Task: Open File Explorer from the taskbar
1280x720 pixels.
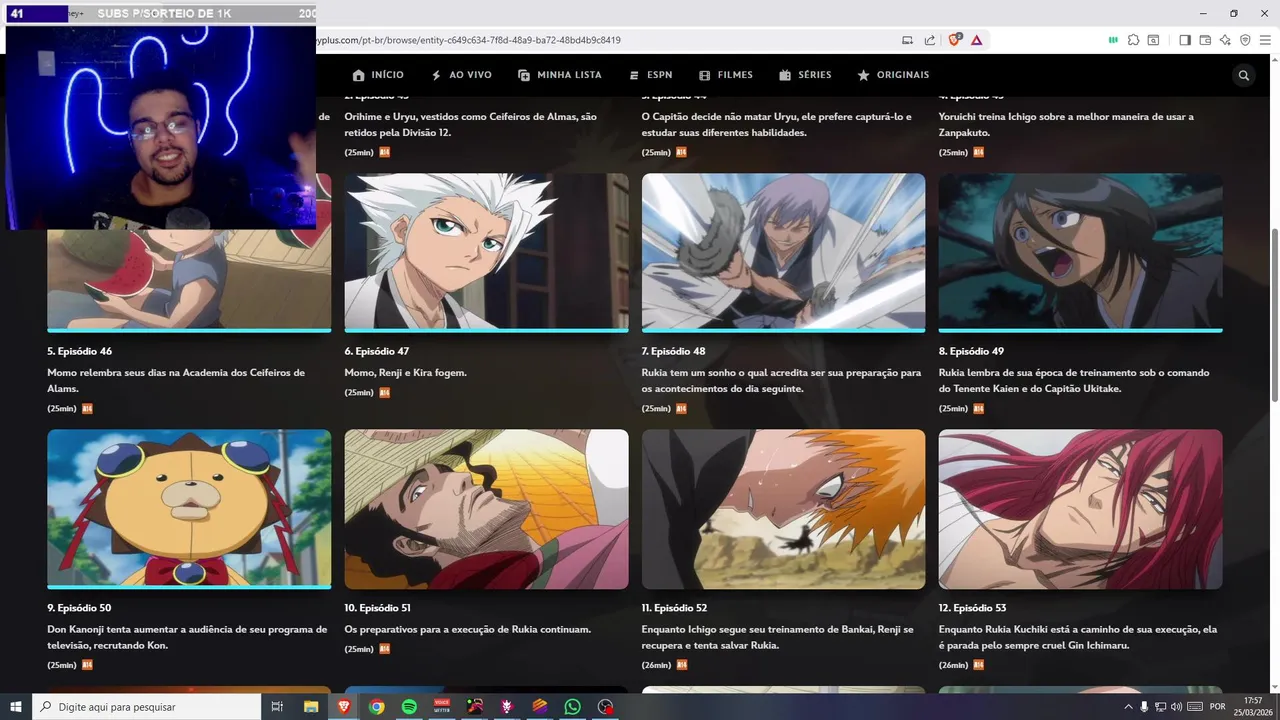Action: pos(311,707)
